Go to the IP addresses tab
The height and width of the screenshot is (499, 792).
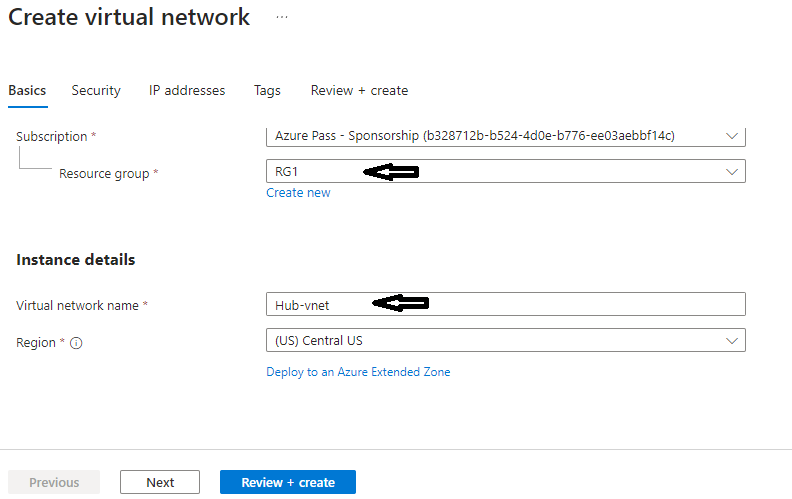(x=187, y=90)
